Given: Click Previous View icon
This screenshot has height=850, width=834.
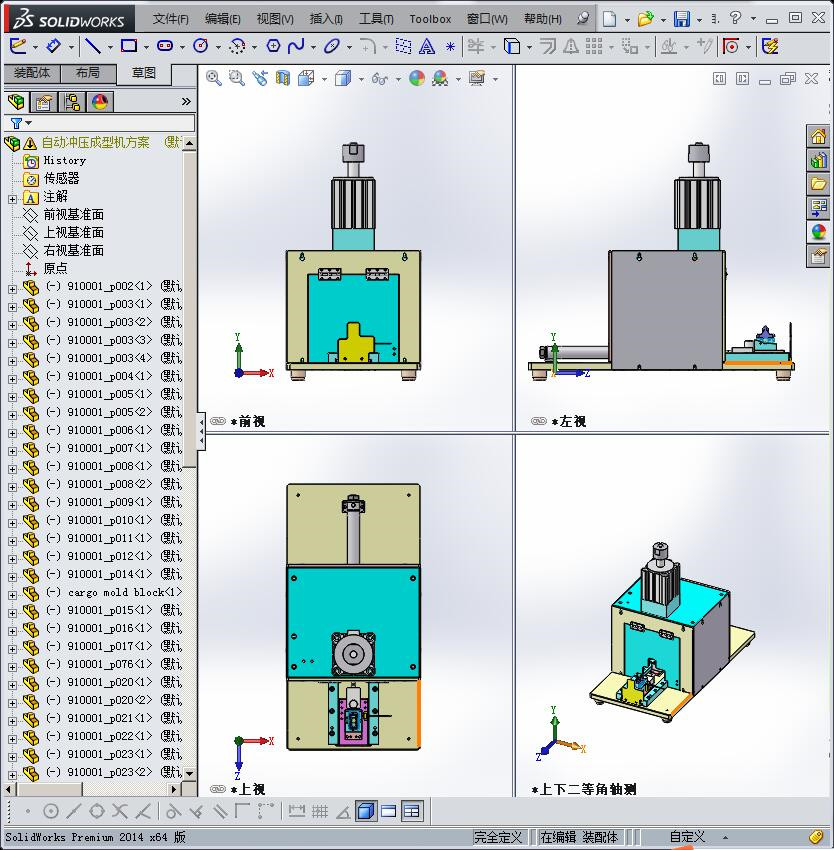Looking at the screenshot, I should tap(260, 79).
